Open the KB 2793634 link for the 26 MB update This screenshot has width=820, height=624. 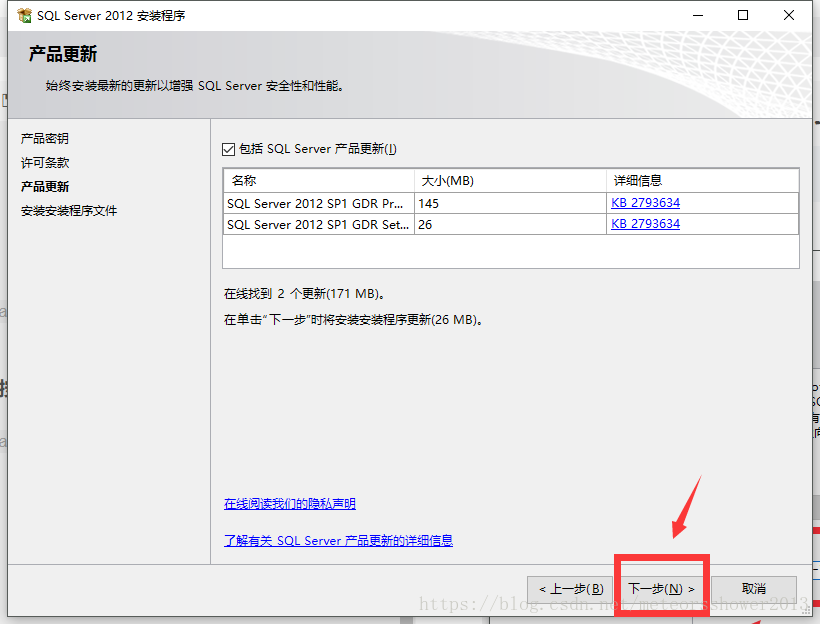645,224
